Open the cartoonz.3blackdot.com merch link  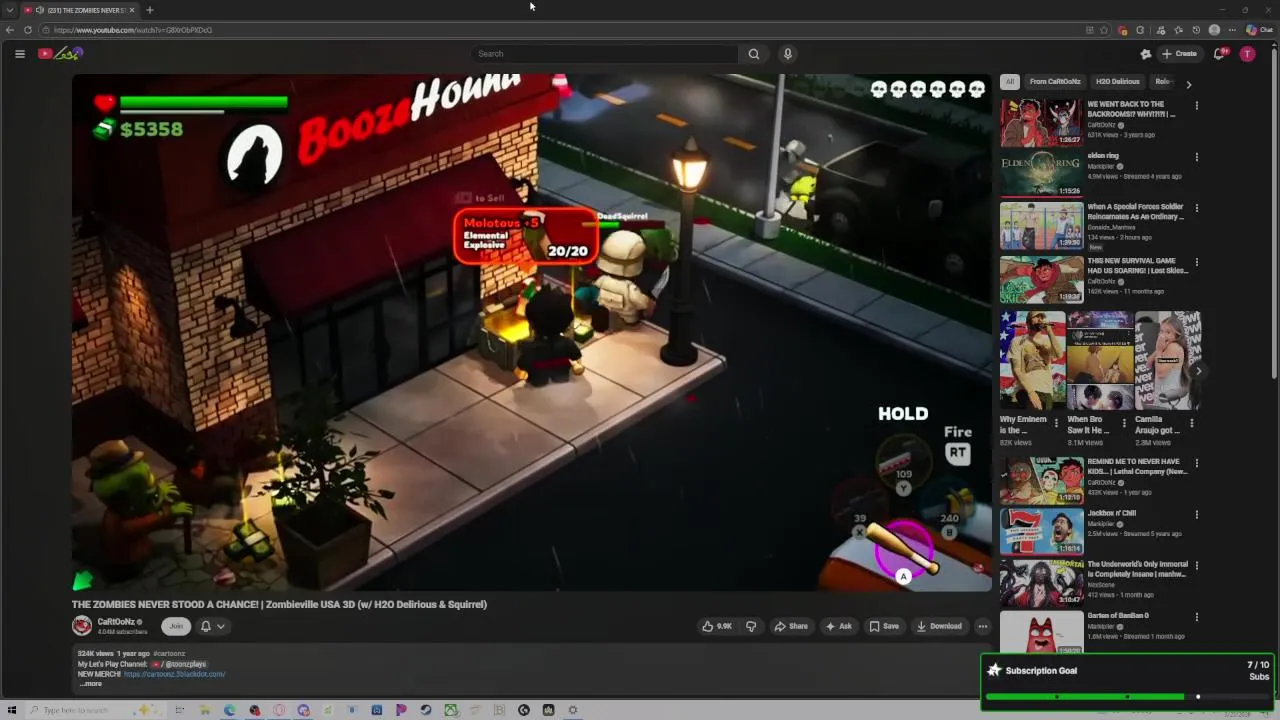(x=174, y=674)
